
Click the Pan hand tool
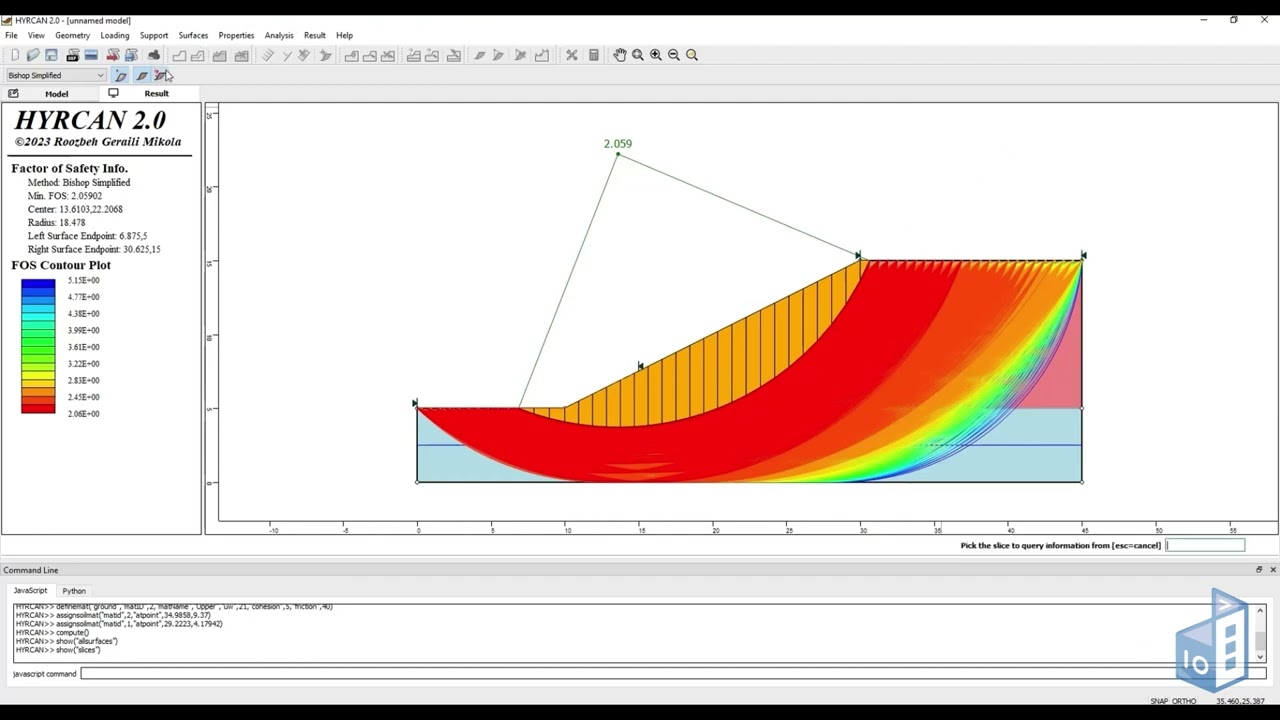[x=620, y=55]
